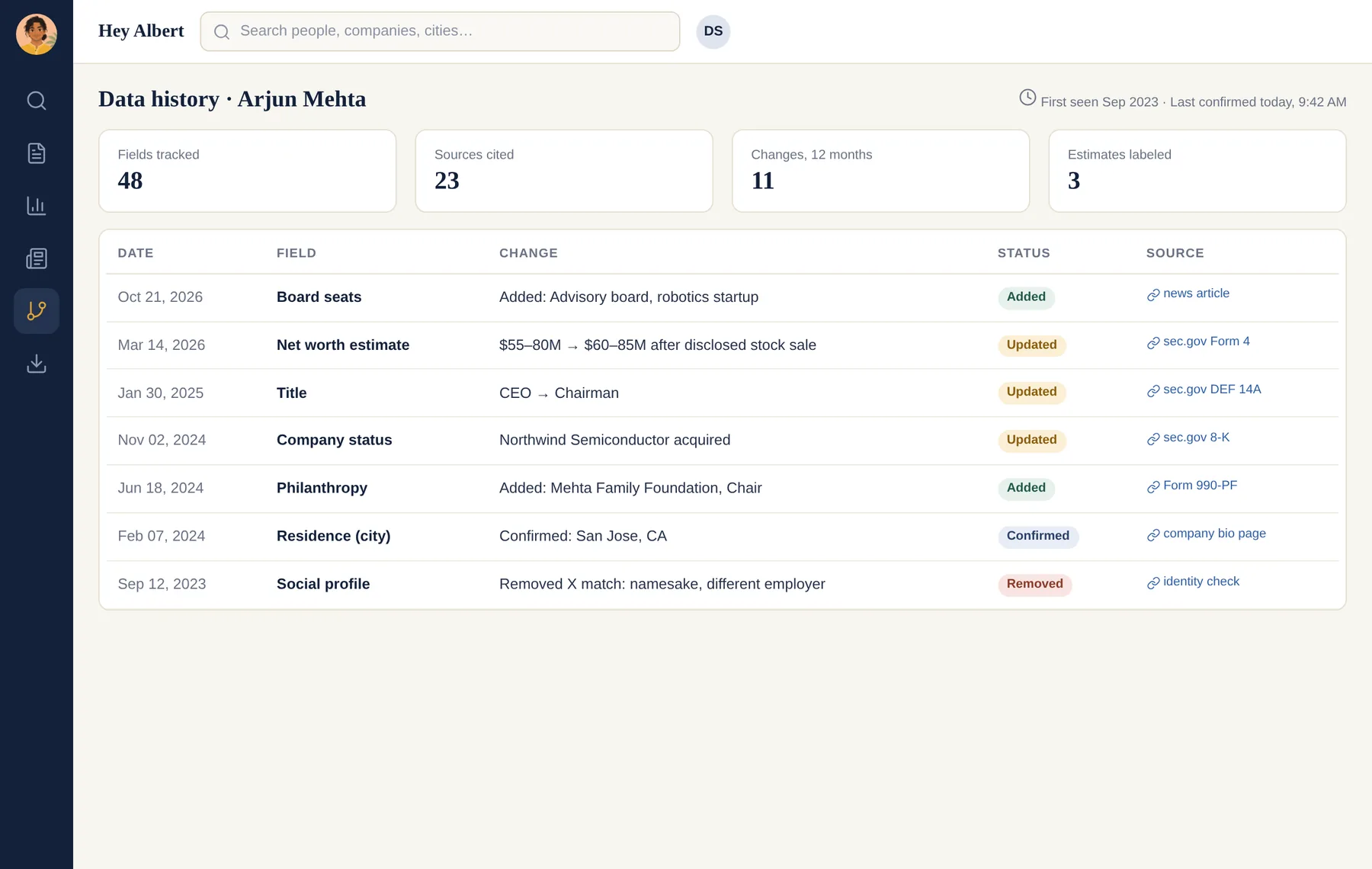Select the Board seats field cell

pos(319,297)
